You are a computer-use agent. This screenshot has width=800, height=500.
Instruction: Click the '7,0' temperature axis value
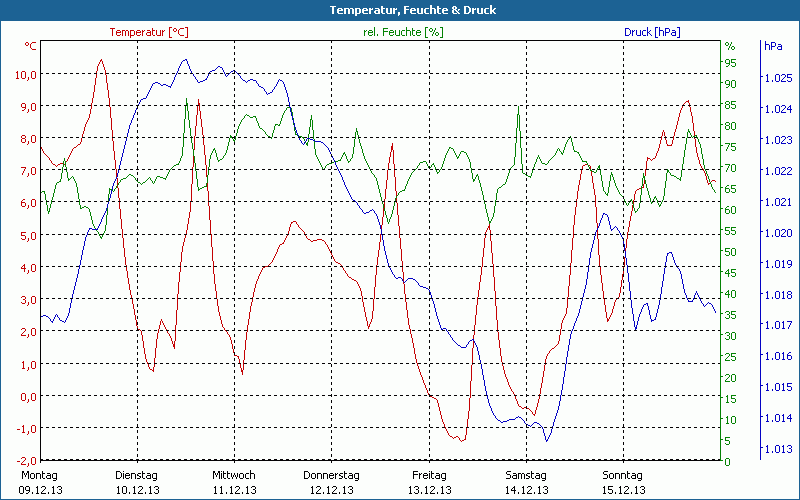click(x=29, y=170)
